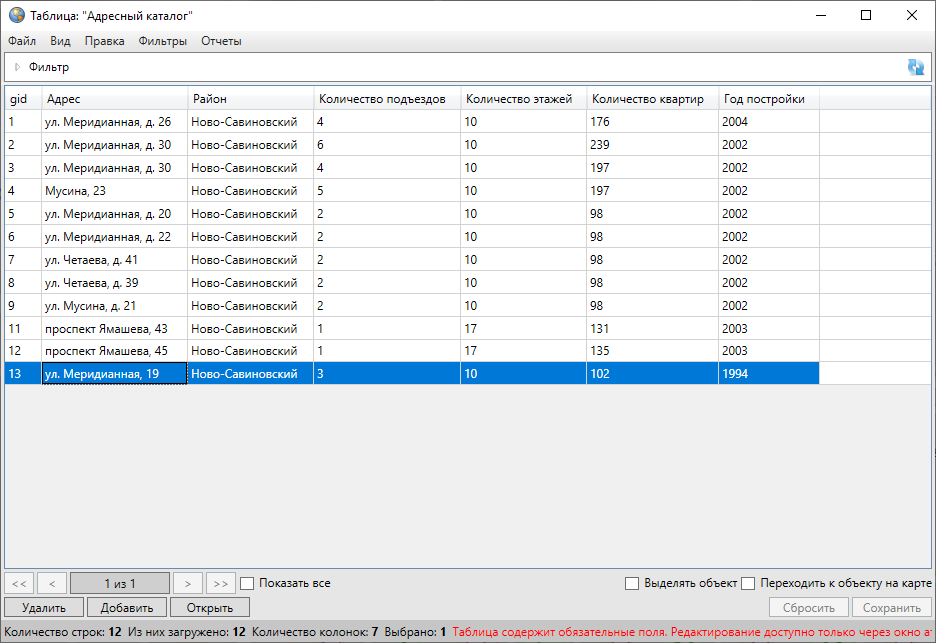The height and width of the screenshot is (643, 936).
Task: Open the Файл menu
Action: 22,41
